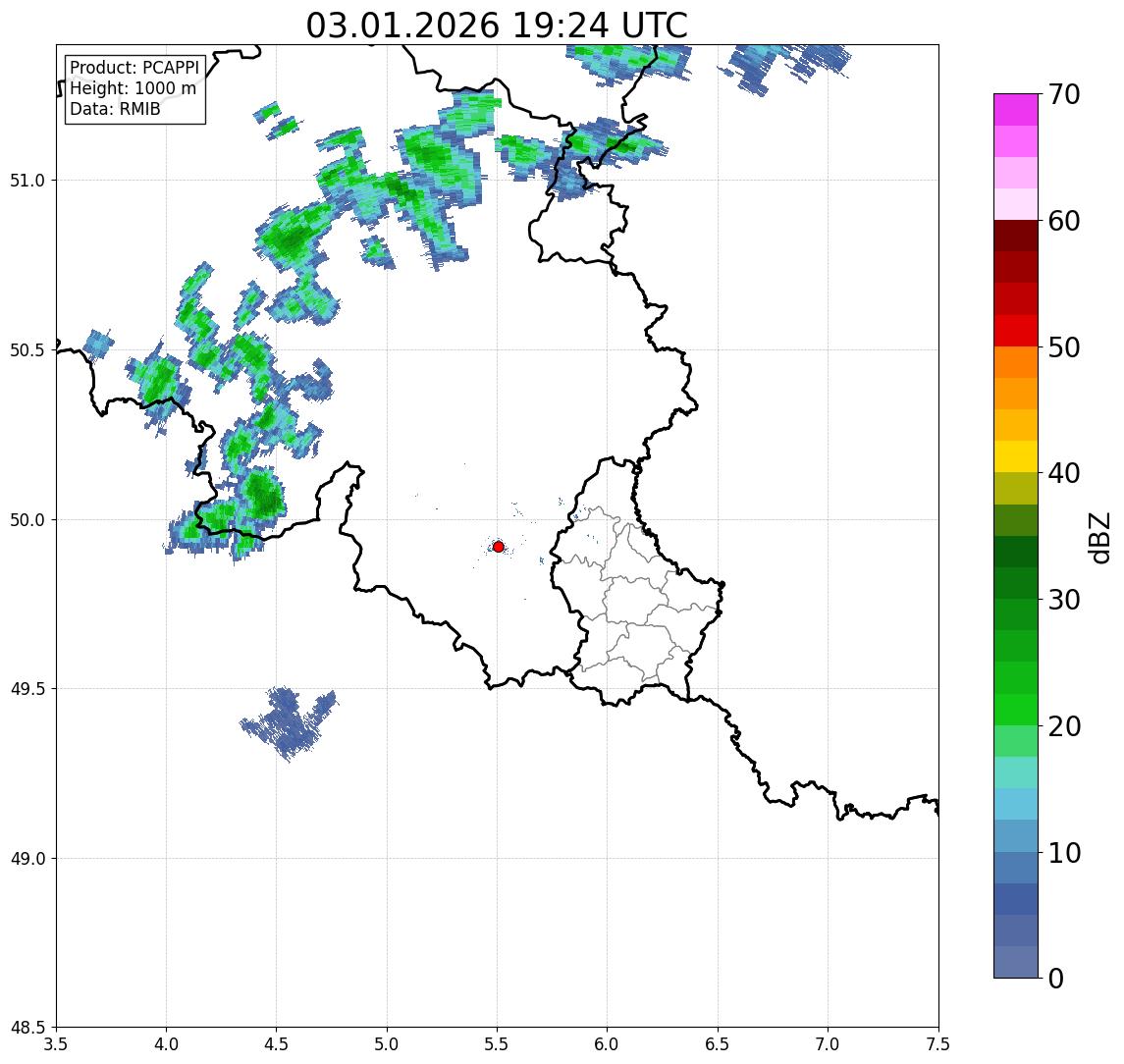Click the colorbar tick label 30
The width and height of the screenshot is (1124, 1064).
click(1064, 600)
